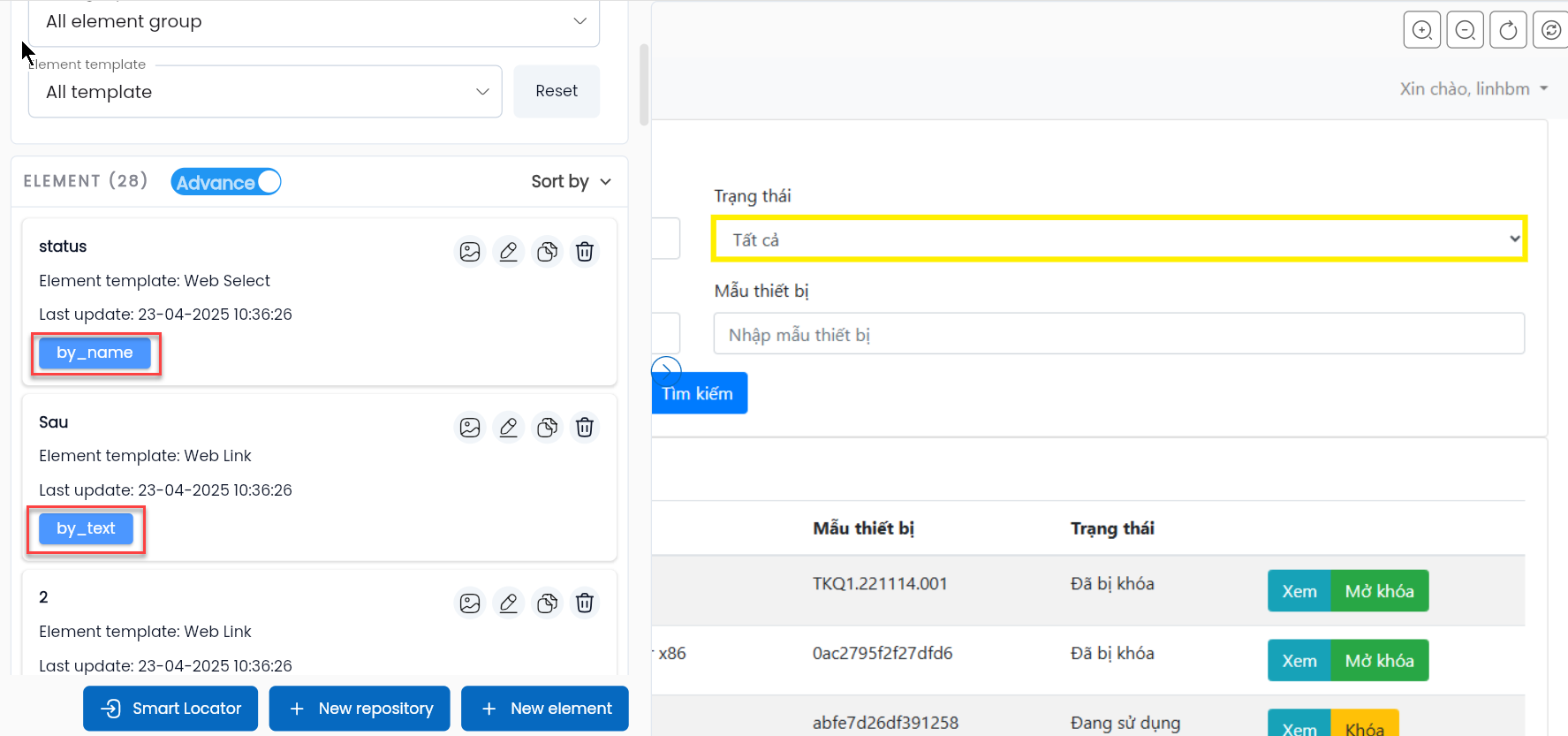The height and width of the screenshot is (736, 1568).
Task: Select the by_text locator tag
Action: click(86, 528)
